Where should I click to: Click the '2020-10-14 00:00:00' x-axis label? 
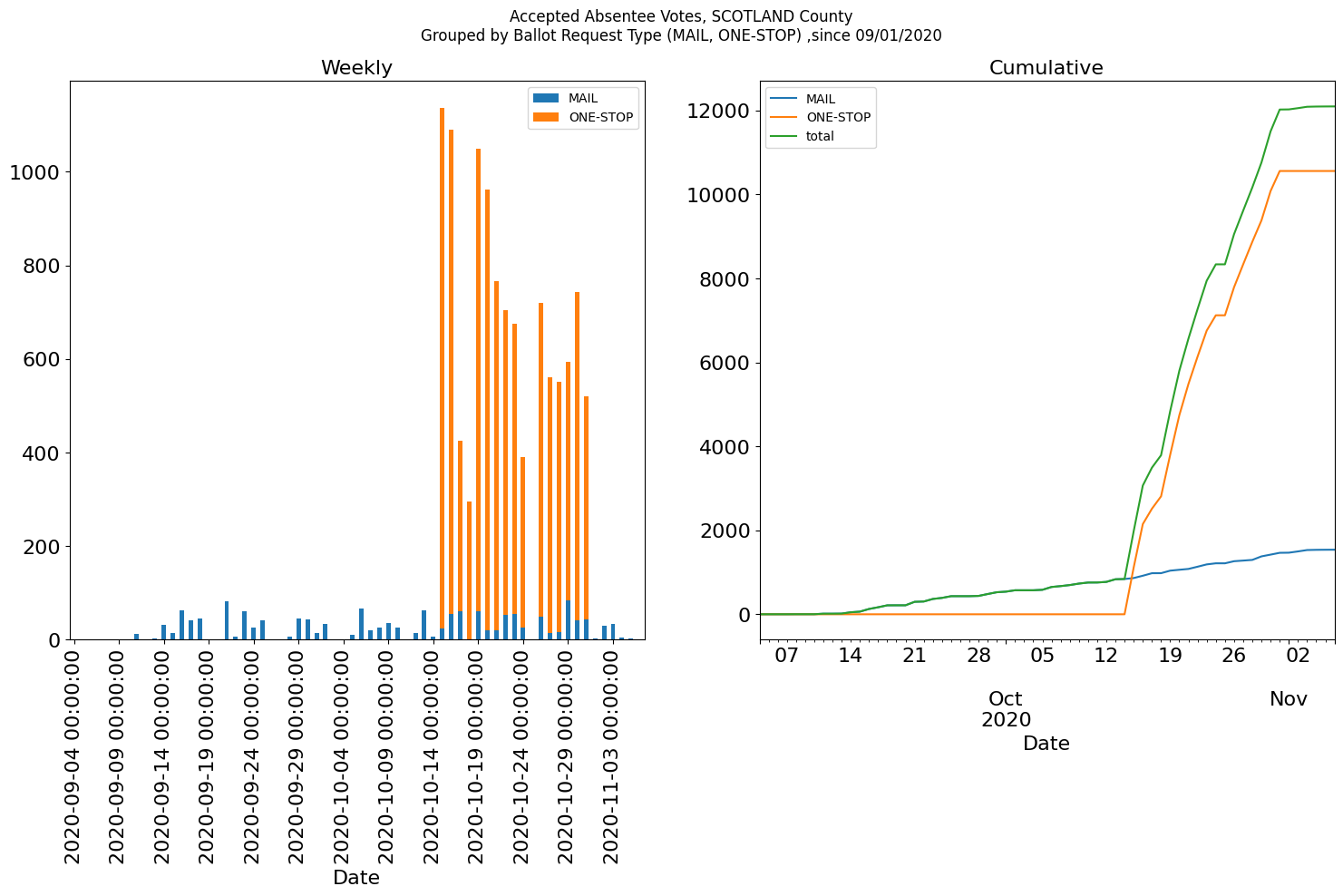(x=433, y=755)
